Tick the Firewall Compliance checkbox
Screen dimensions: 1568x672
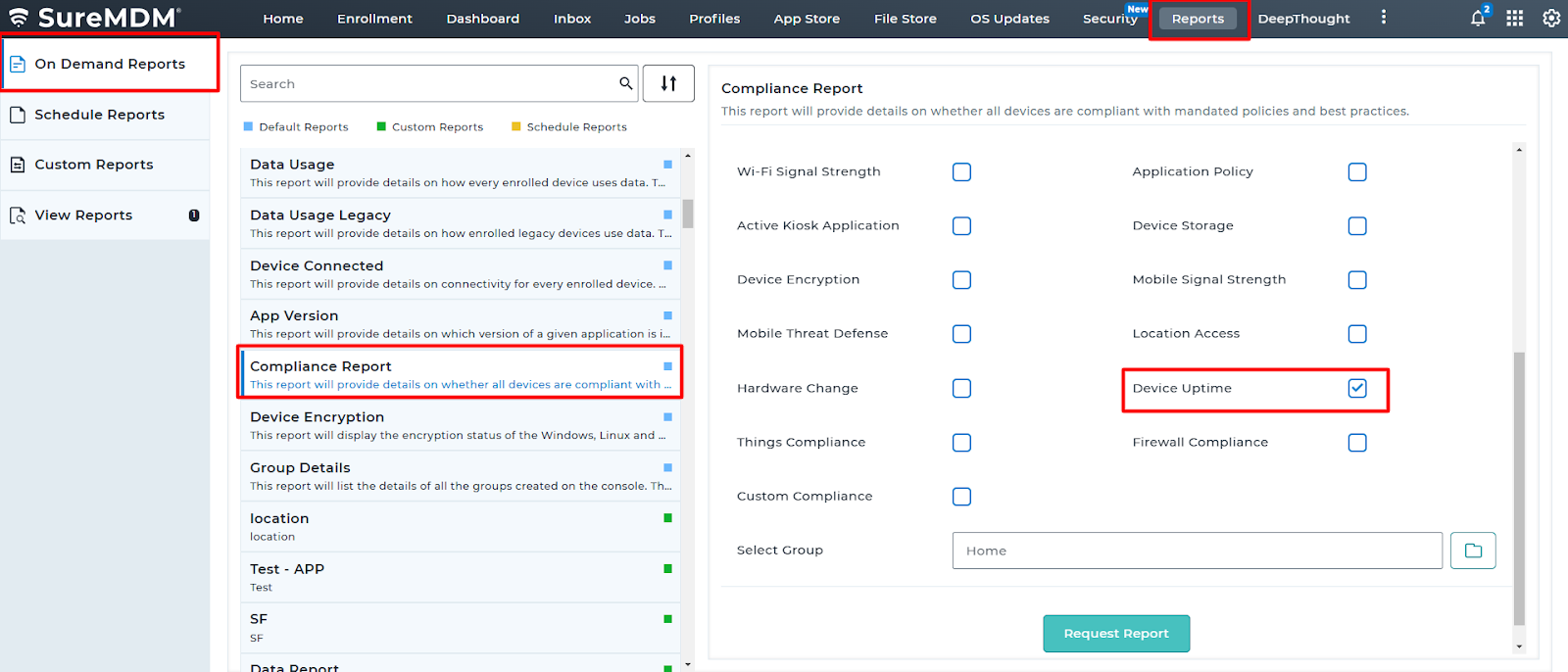tap(1357, 443)
